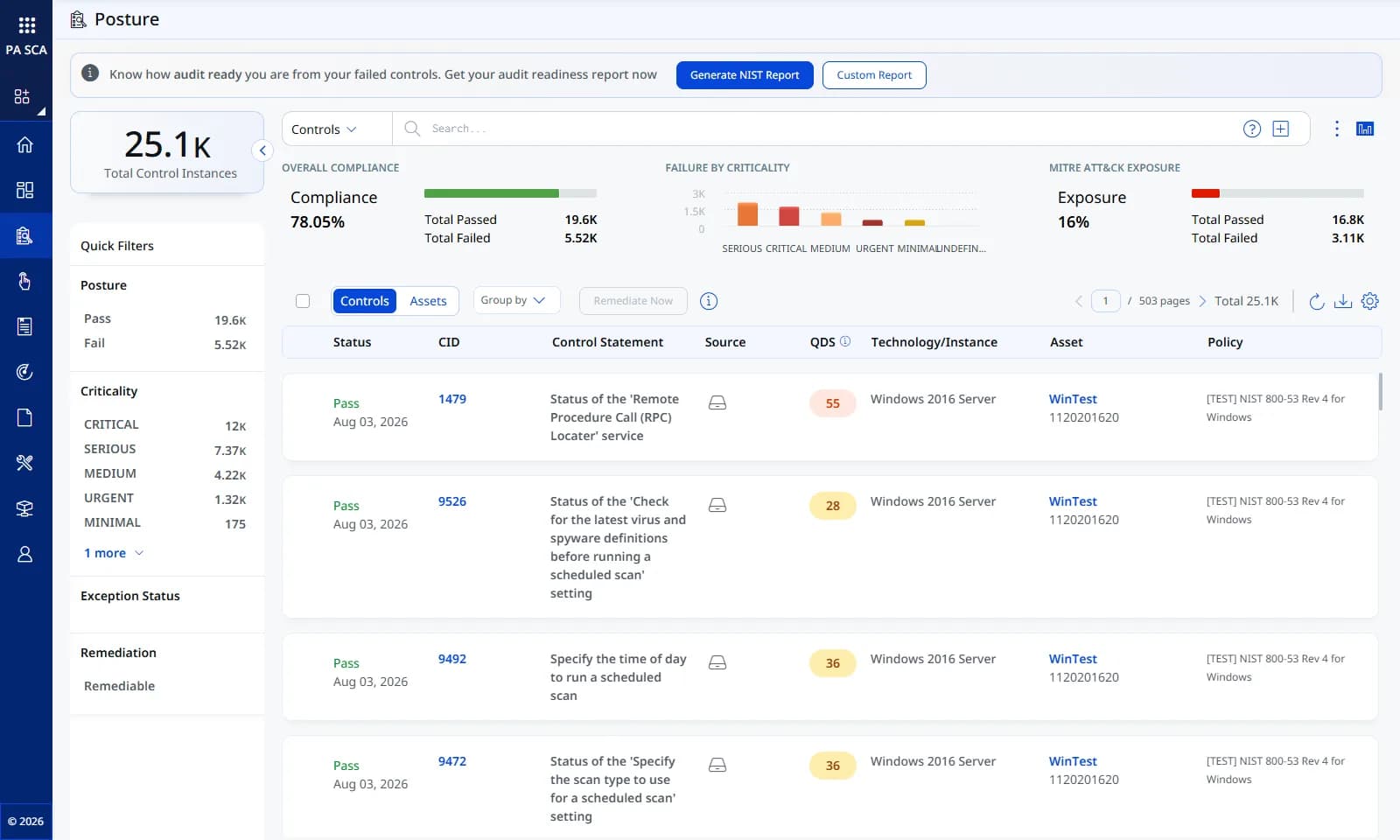Viewport: 1400px width, 840px height.
Task: Collapse the quick filters side panel
Action: point(262,150)
